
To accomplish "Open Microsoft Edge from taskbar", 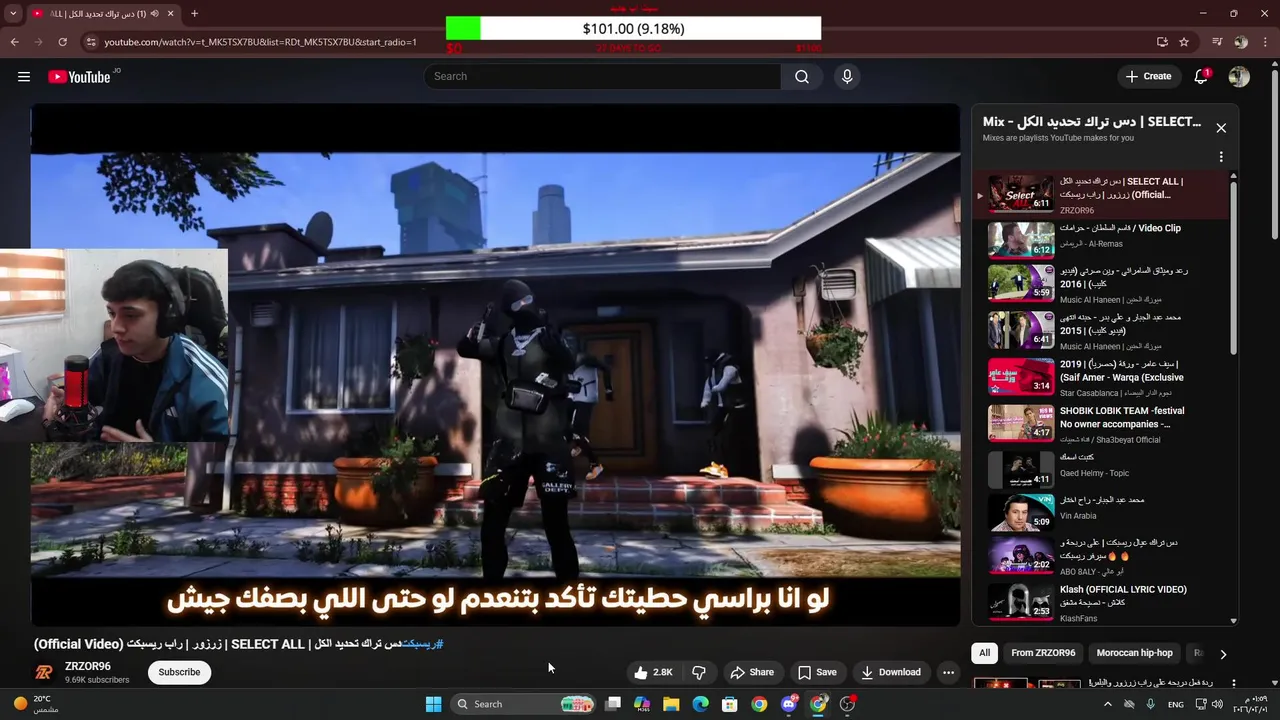I will point(701,704).
